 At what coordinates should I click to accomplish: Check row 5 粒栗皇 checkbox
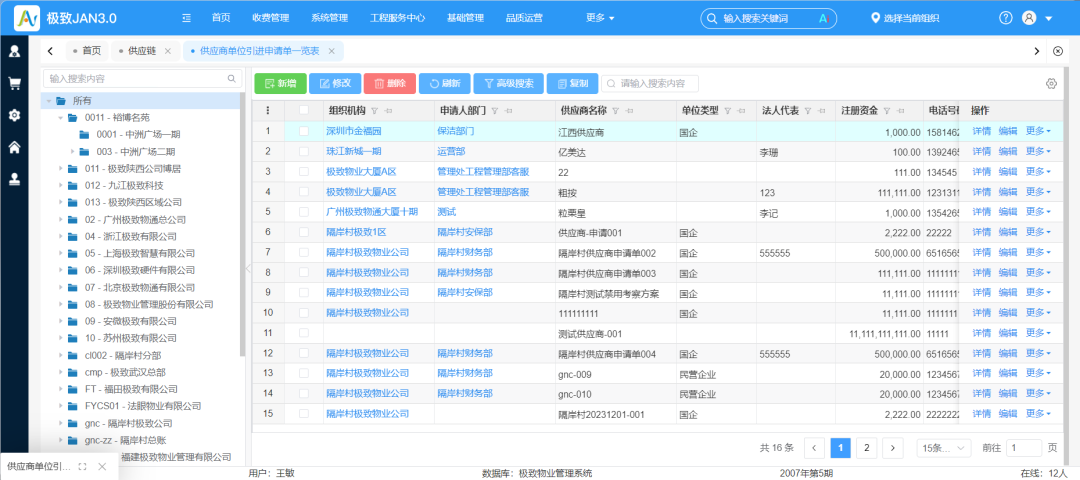click(304, 212)
